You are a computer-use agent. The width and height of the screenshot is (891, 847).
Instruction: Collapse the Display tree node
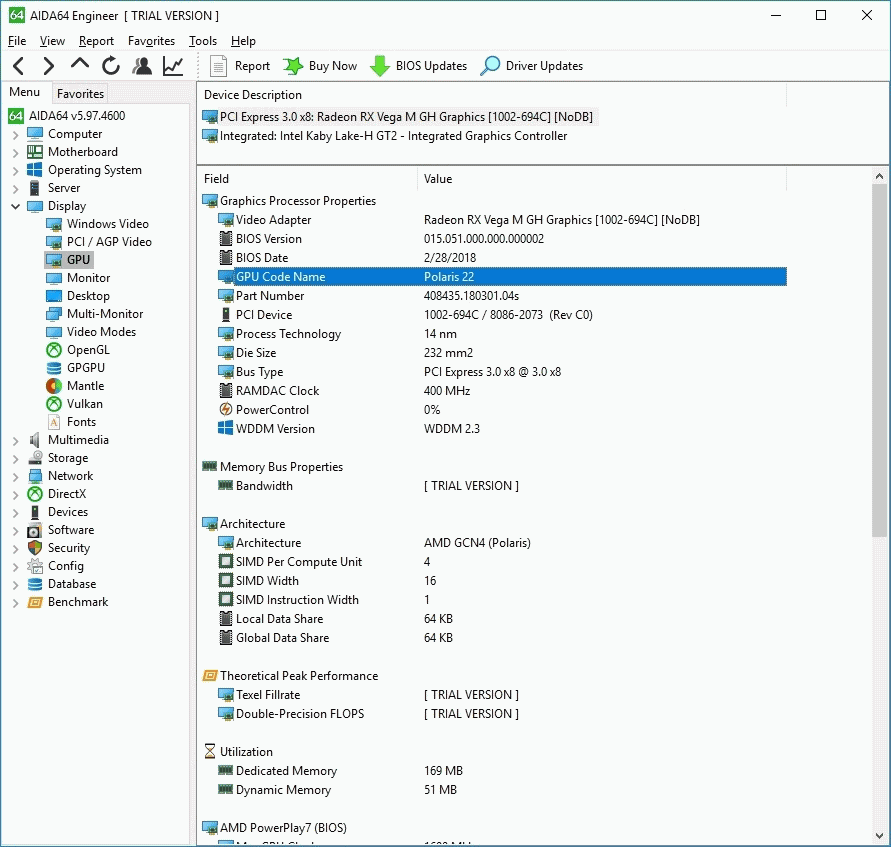pyautogui.click(x=15, y=206)
